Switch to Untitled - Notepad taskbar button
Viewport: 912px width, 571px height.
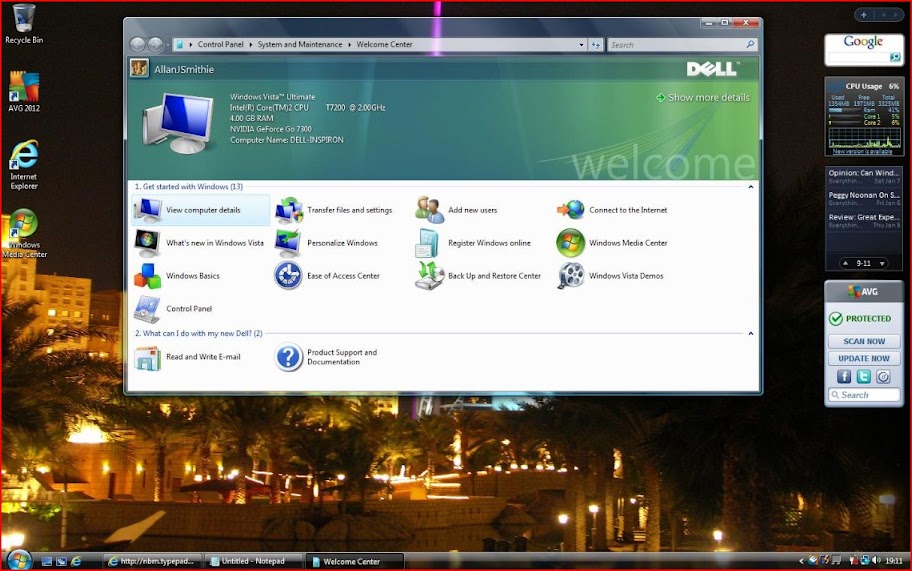(252, 561)
